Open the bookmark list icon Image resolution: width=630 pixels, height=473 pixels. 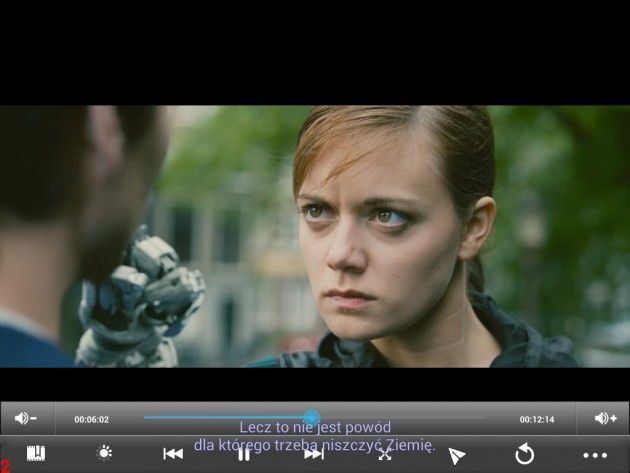click(36, 454)
